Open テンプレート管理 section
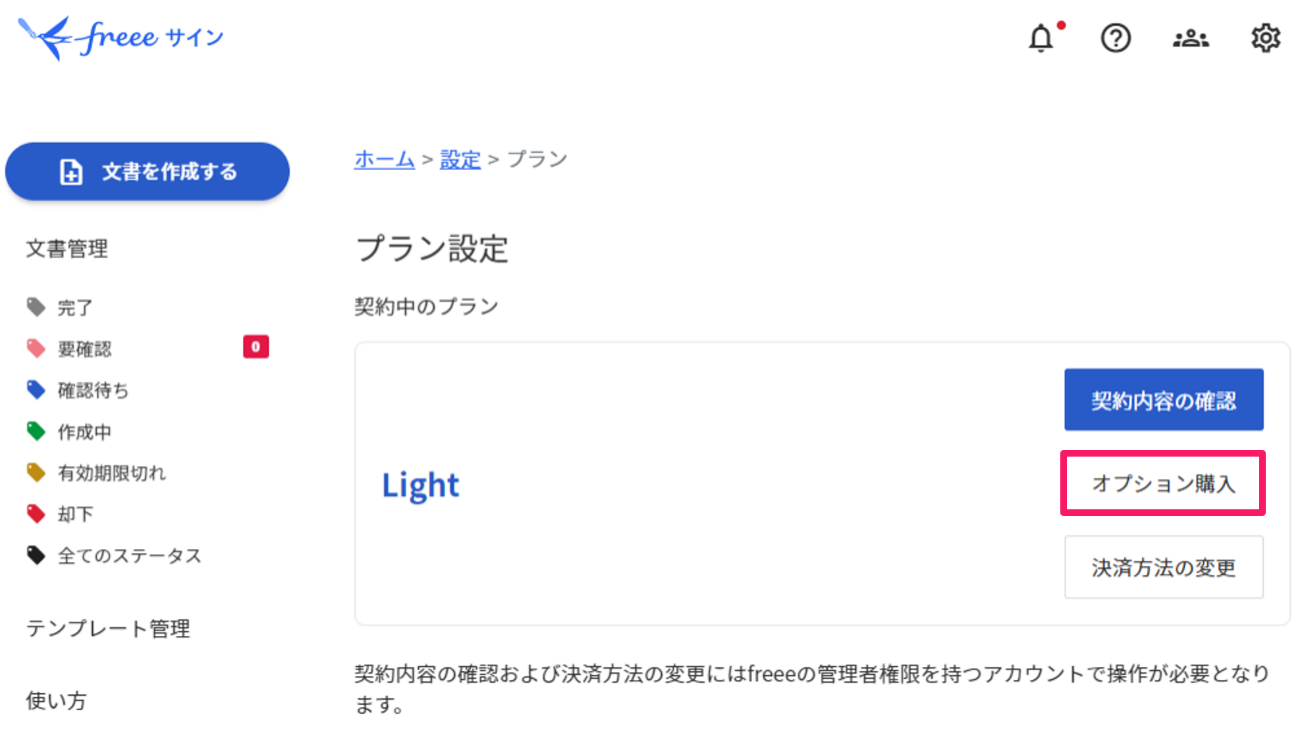This screenshot has width=1300, height=732. click(x=108, y=629)
